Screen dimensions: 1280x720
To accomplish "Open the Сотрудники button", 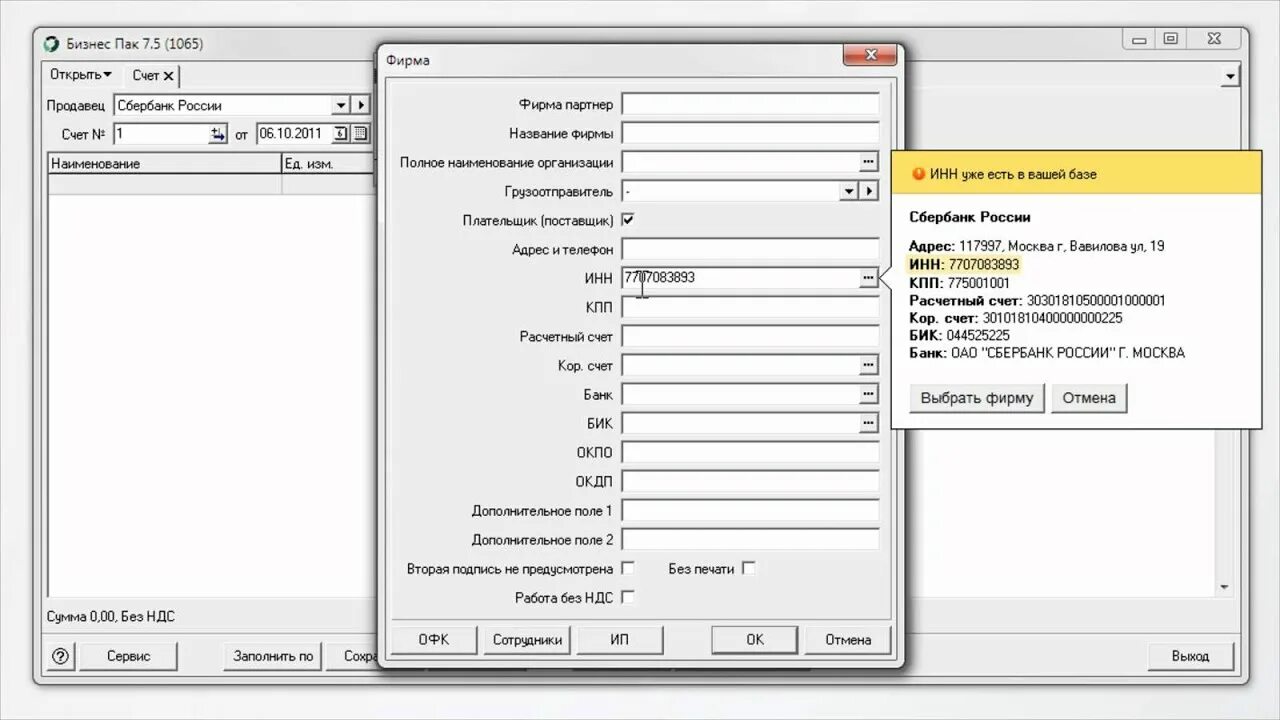I will coord(528,640).
